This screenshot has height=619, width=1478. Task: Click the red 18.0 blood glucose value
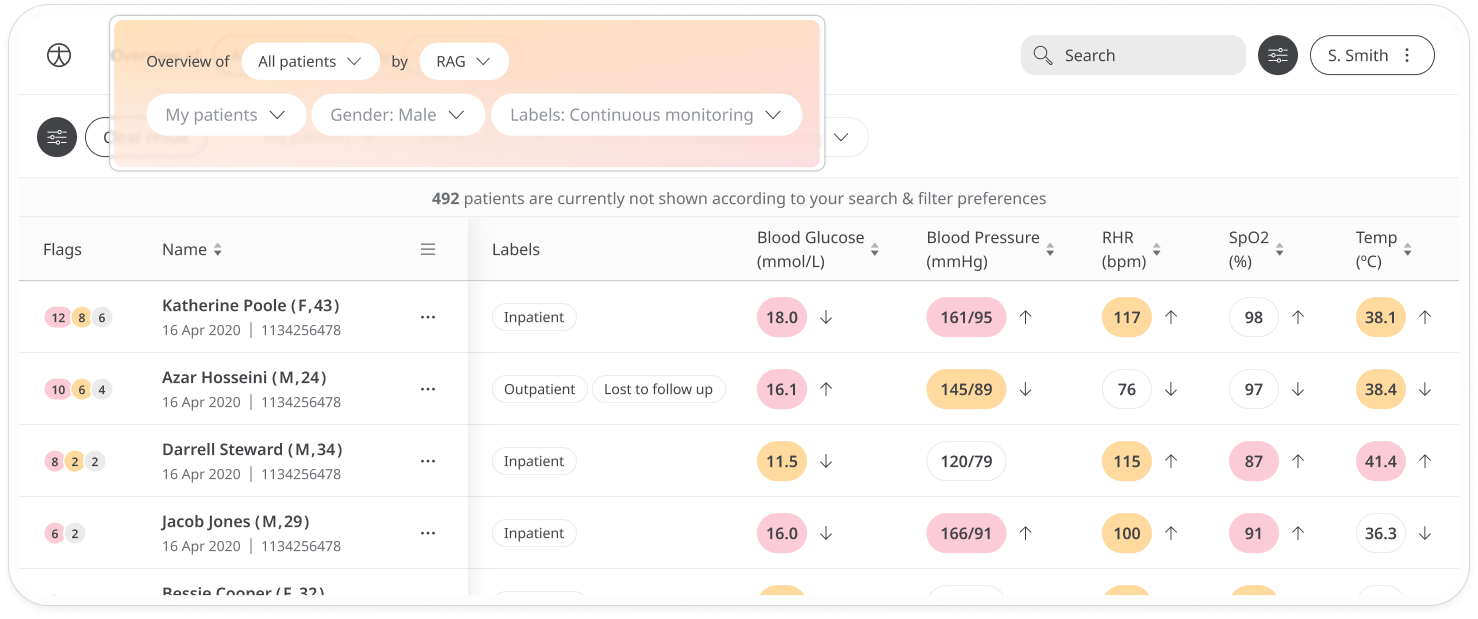point(782,317)
